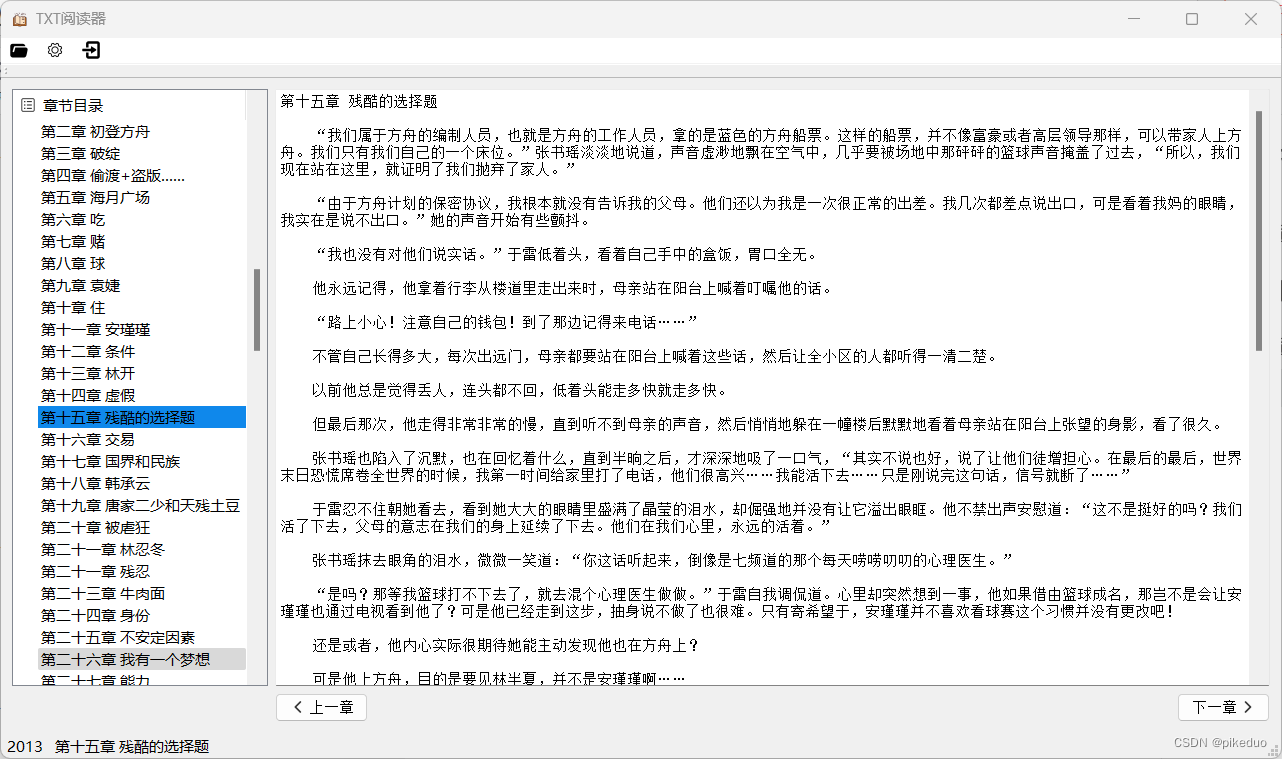The image size is (1282, 759).
Task: Open chapter 第二十章 被虐狂
Action: point(95,527)
